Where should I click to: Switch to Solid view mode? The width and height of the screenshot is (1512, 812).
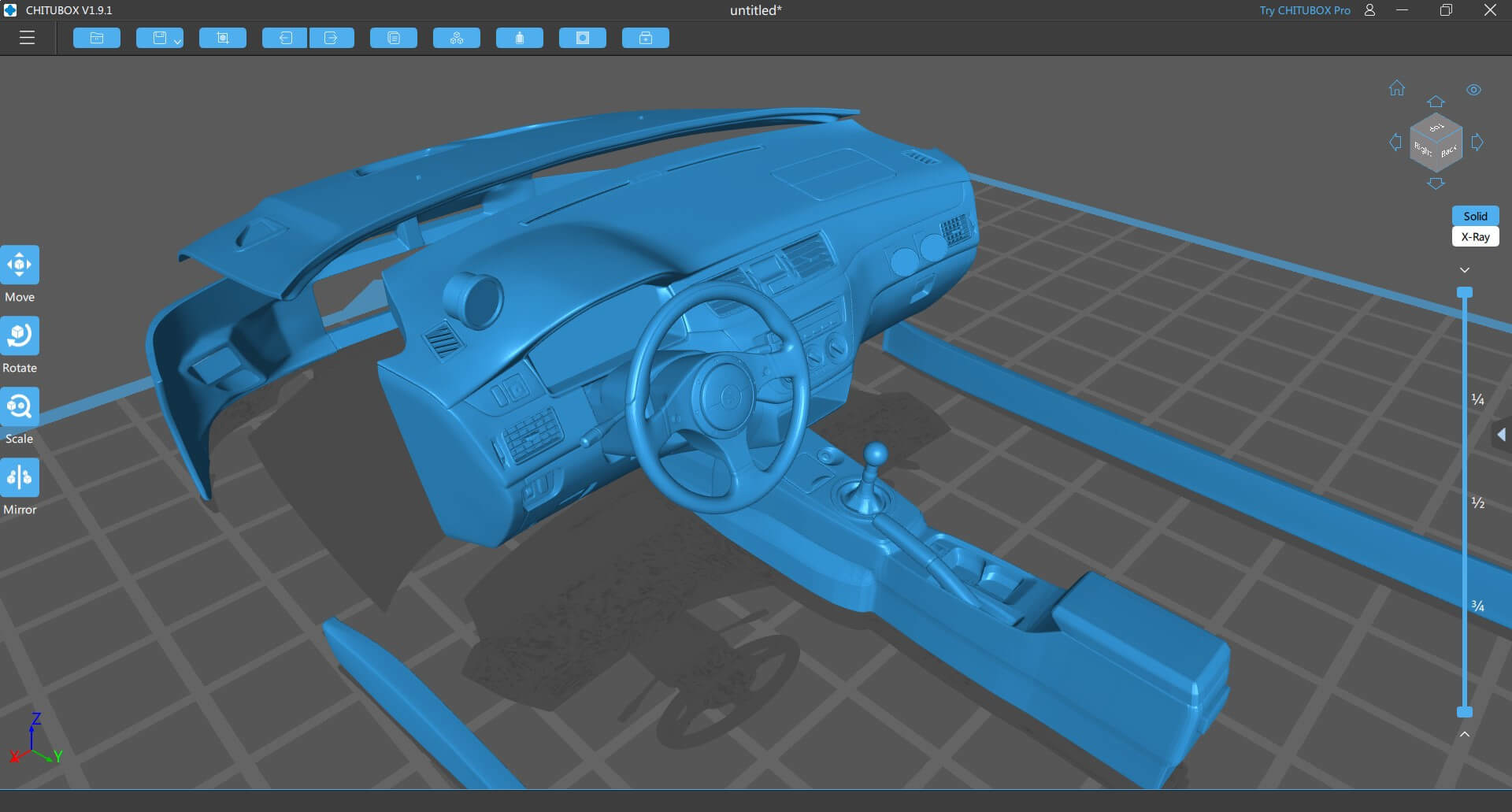pyautogui.click(x=1475, y=216)
